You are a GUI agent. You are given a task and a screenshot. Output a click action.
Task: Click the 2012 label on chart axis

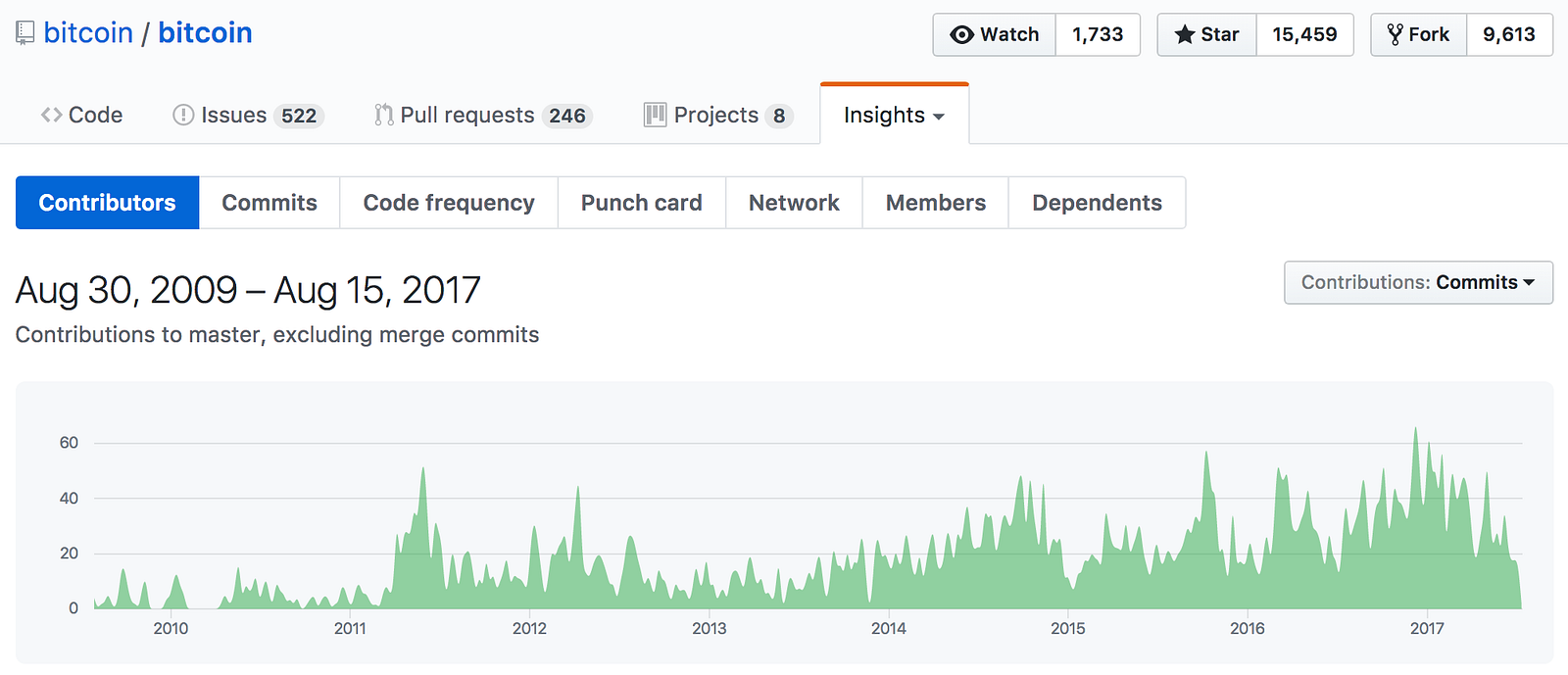point(529,628)
